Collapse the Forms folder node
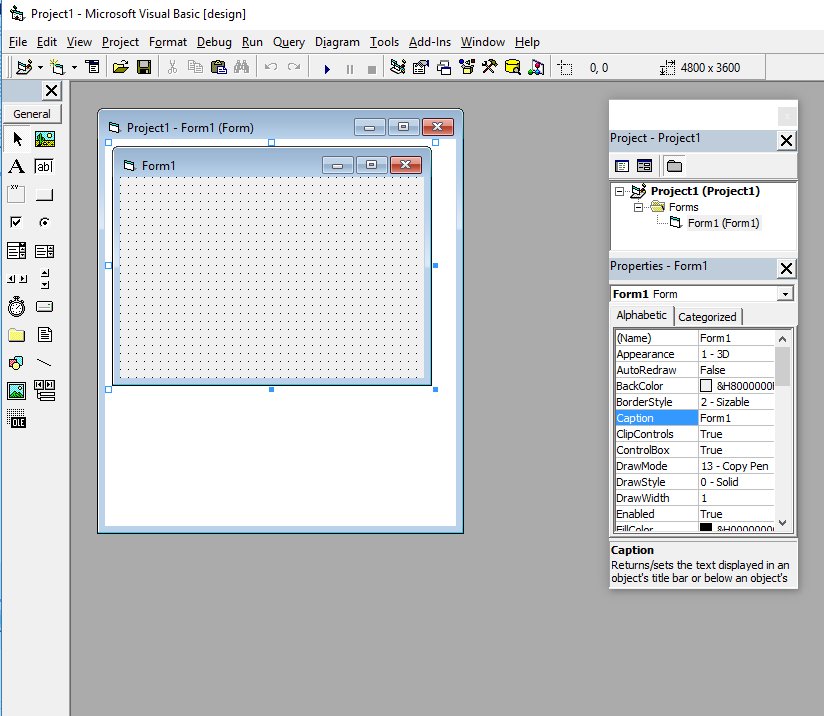 638,207
